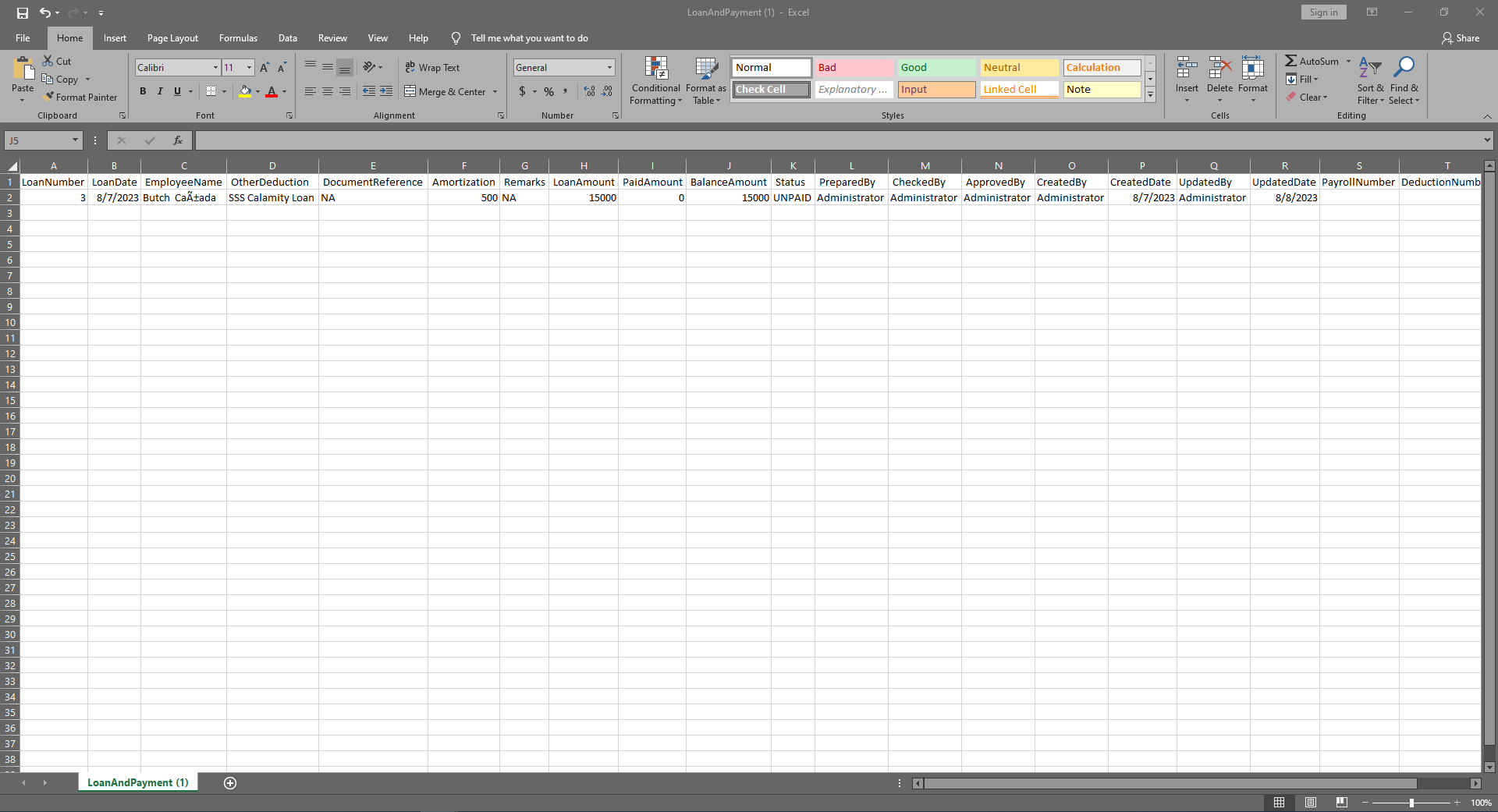Switch to Page Break Preview
This screenshot has height=812, width=1498.
pyautogui.click(x=1342, y=803)
